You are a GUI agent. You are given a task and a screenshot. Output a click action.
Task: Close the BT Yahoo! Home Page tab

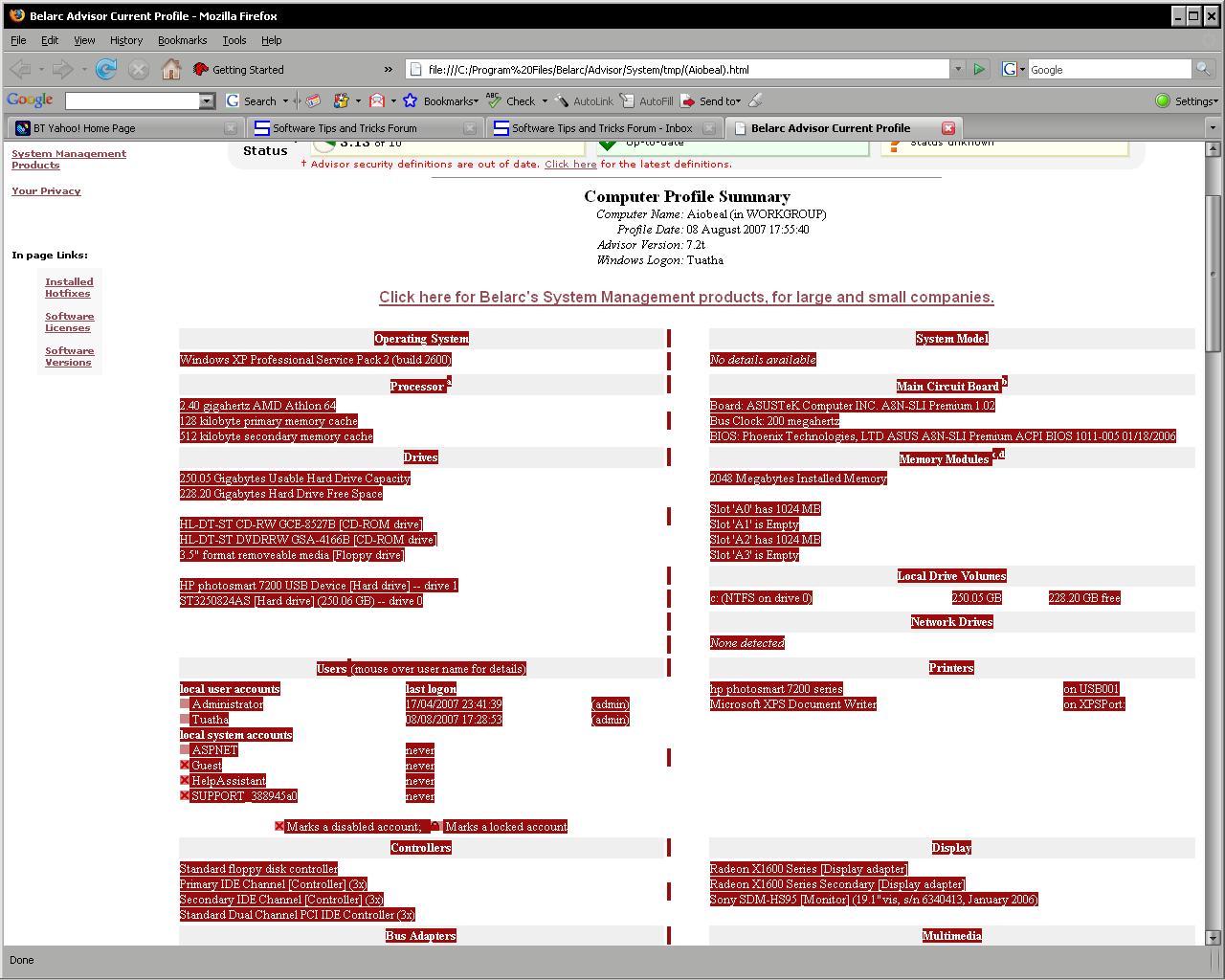coord(231,128)
